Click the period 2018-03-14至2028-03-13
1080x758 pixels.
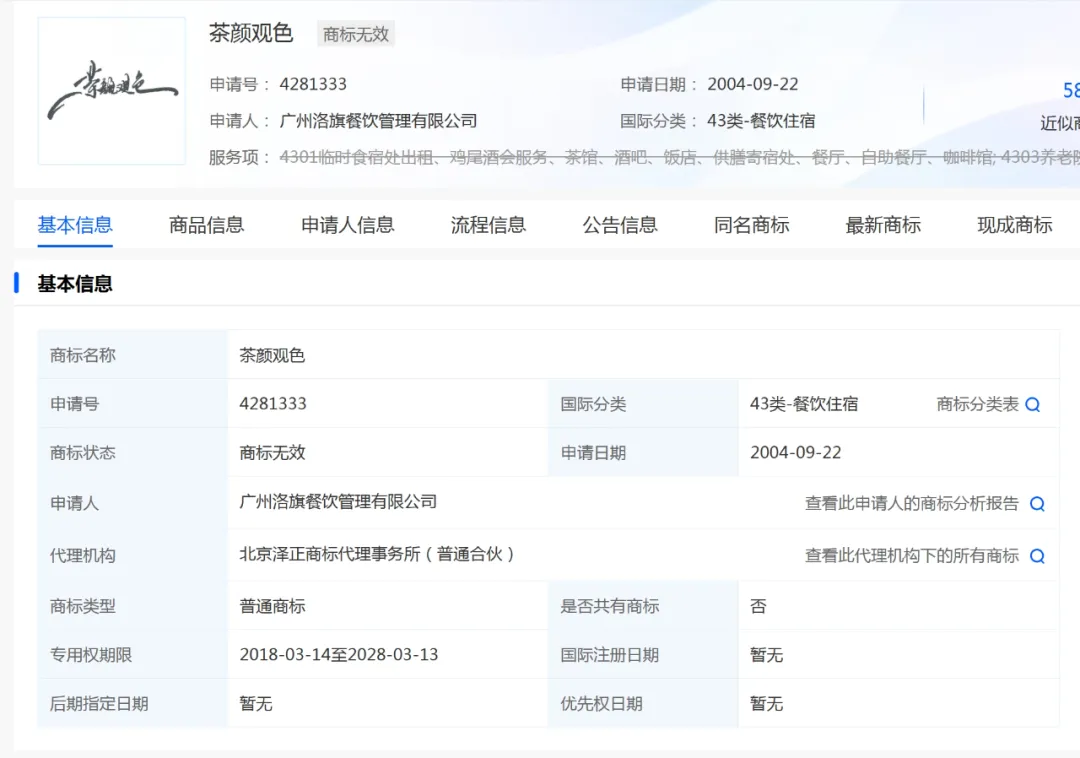click(x=339, y=655)
